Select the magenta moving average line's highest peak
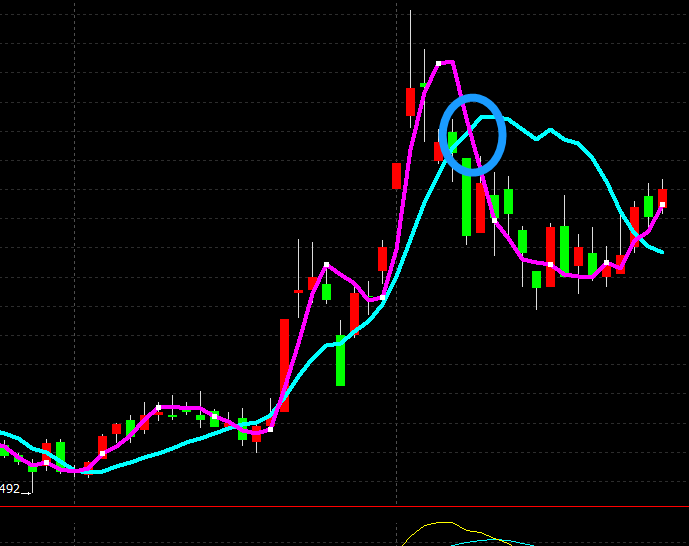Viewport: 689px width, 546px height. tap(446, 62)
